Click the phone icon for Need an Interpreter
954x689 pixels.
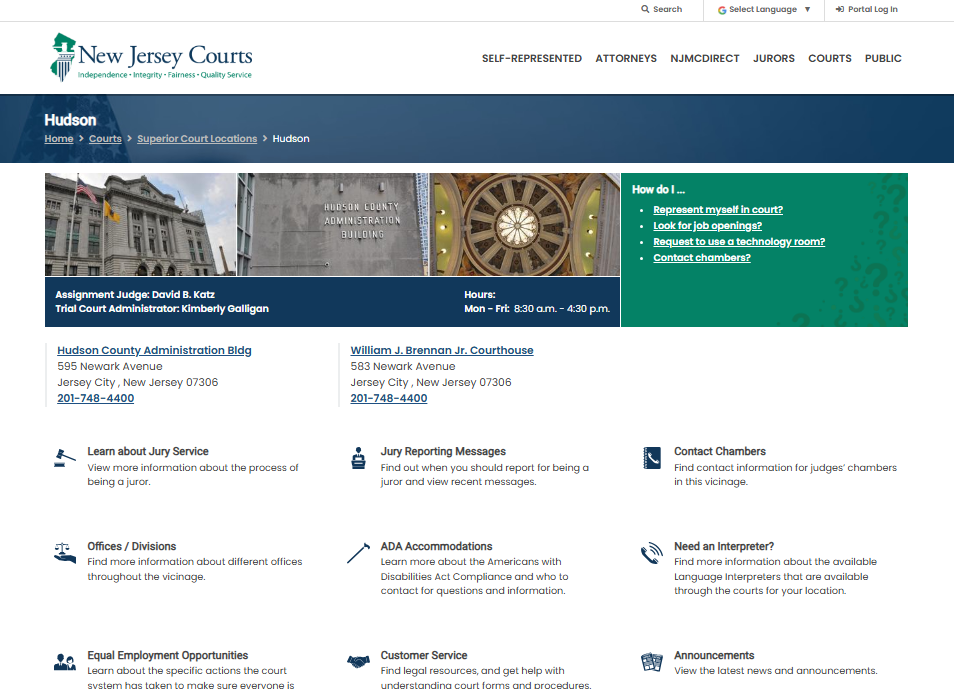tap(651, 553)
